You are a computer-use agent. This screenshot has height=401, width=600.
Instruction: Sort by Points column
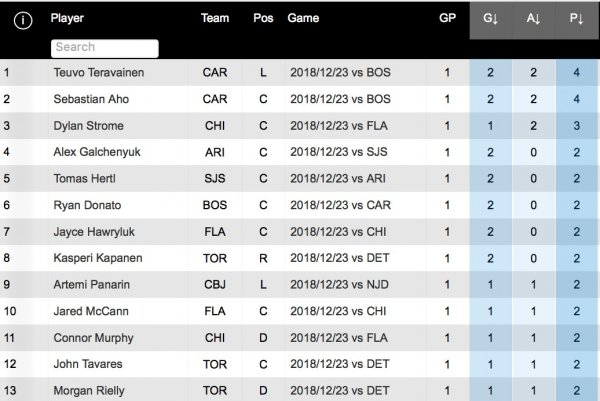[x=575, y=19]
